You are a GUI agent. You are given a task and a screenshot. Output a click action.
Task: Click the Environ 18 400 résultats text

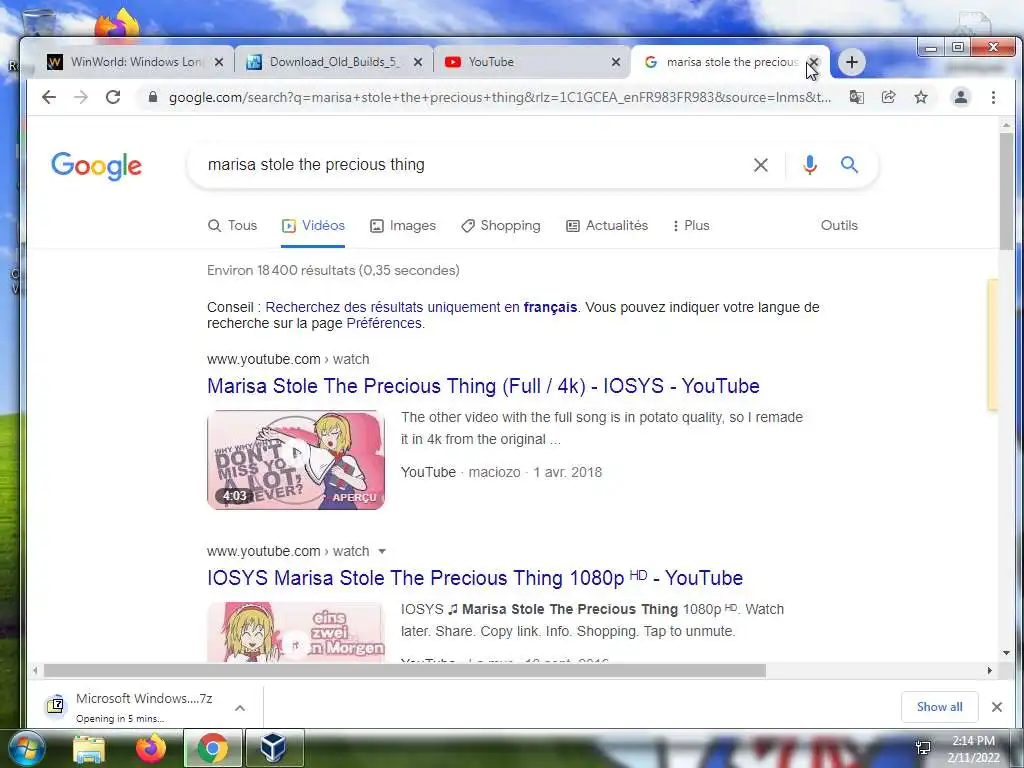point(334,270)
